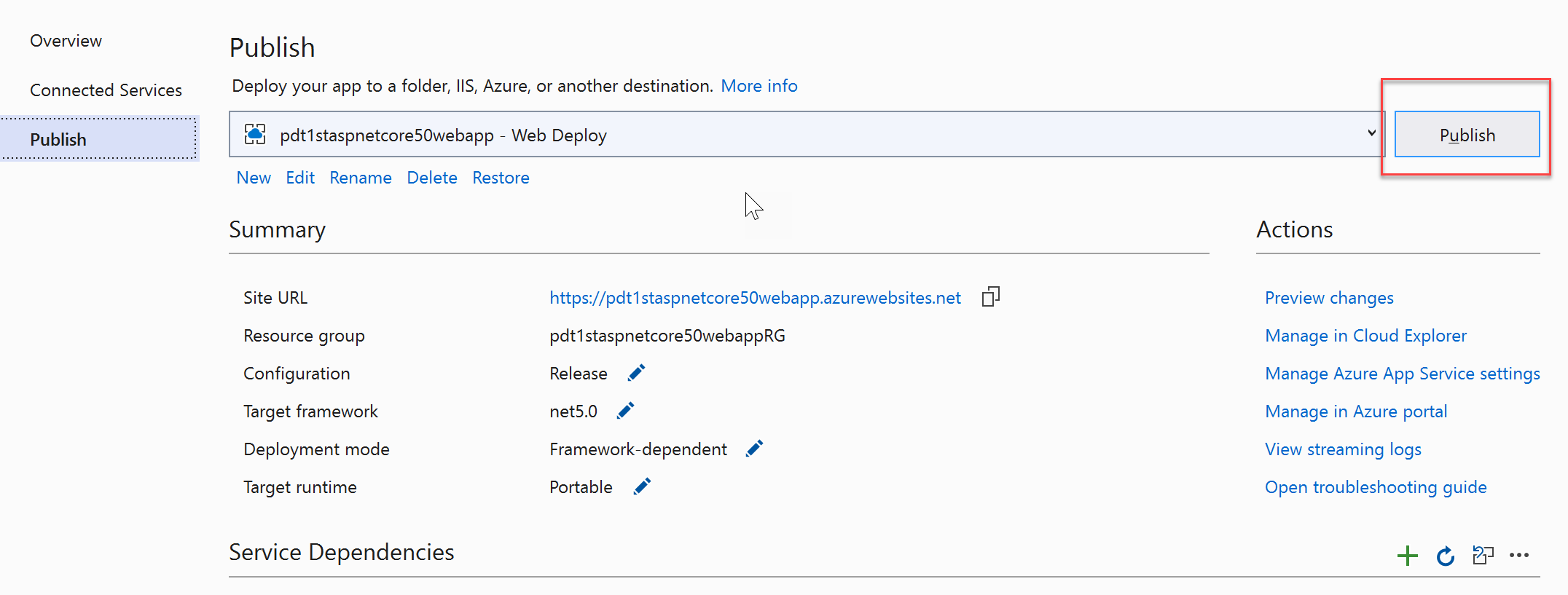Open the More info link
The width and height of the screenshot is (1568, 595).
click(758, 86)
